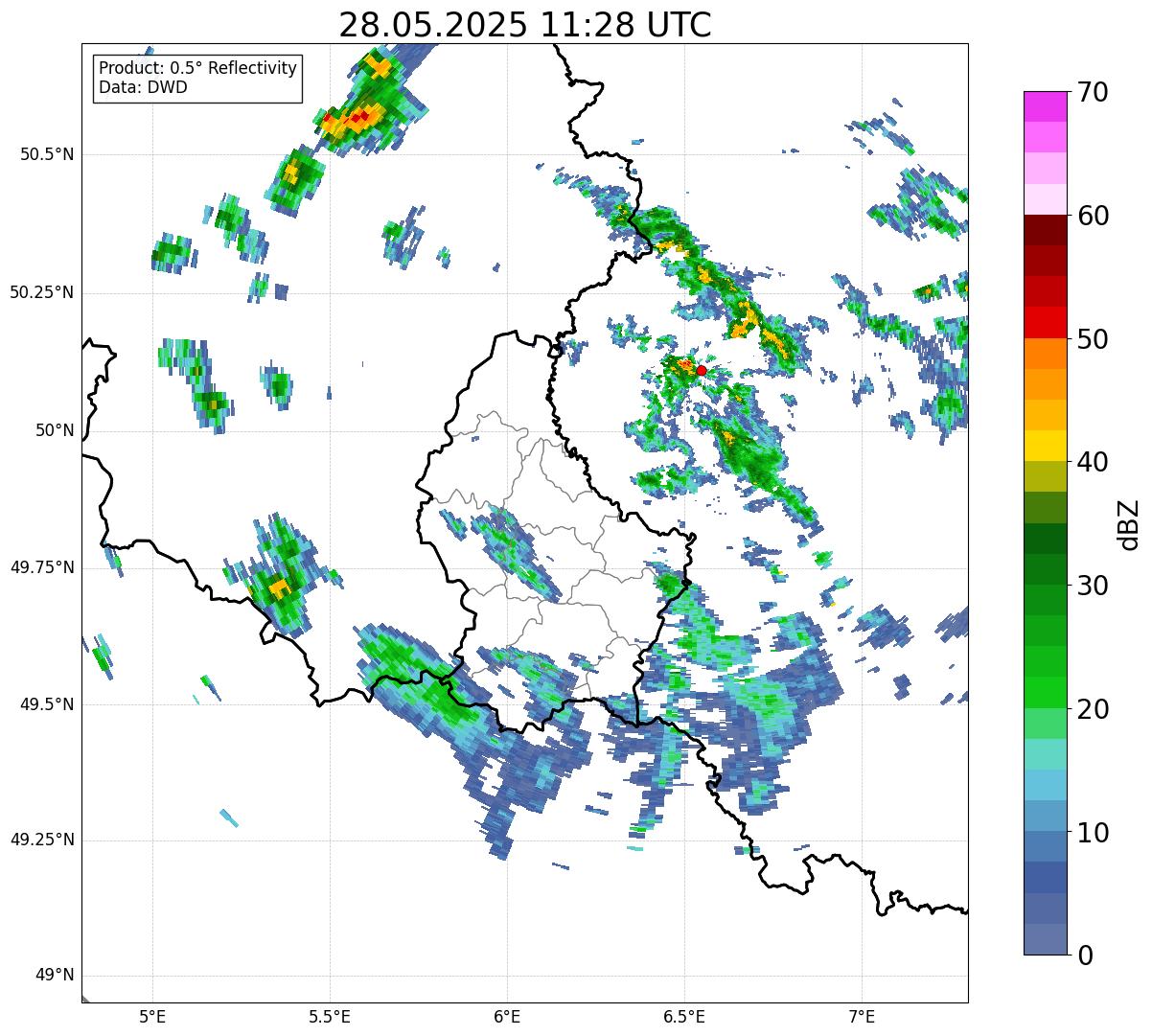Click the 5.5°E longitude label

point(330,1017)
